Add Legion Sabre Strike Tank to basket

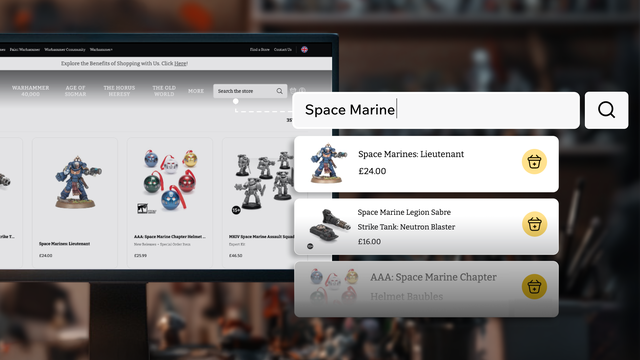534,224
